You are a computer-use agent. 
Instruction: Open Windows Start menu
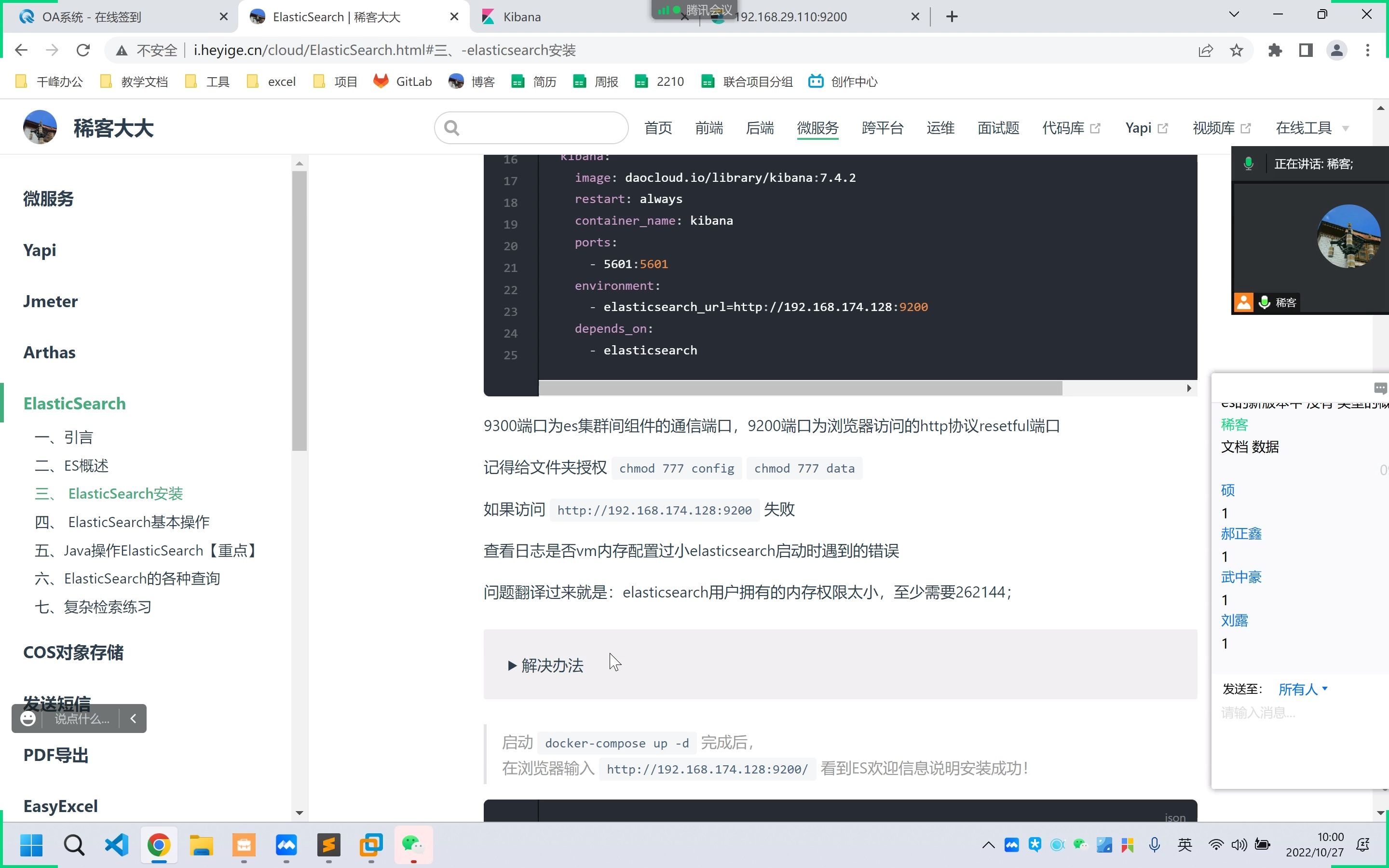(x=31, y=845)
